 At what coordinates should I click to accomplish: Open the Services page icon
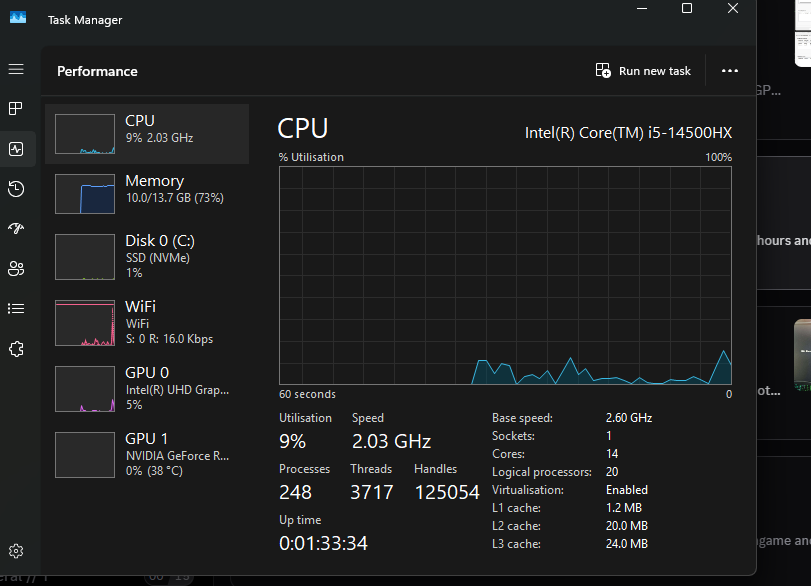coord(16,348)
